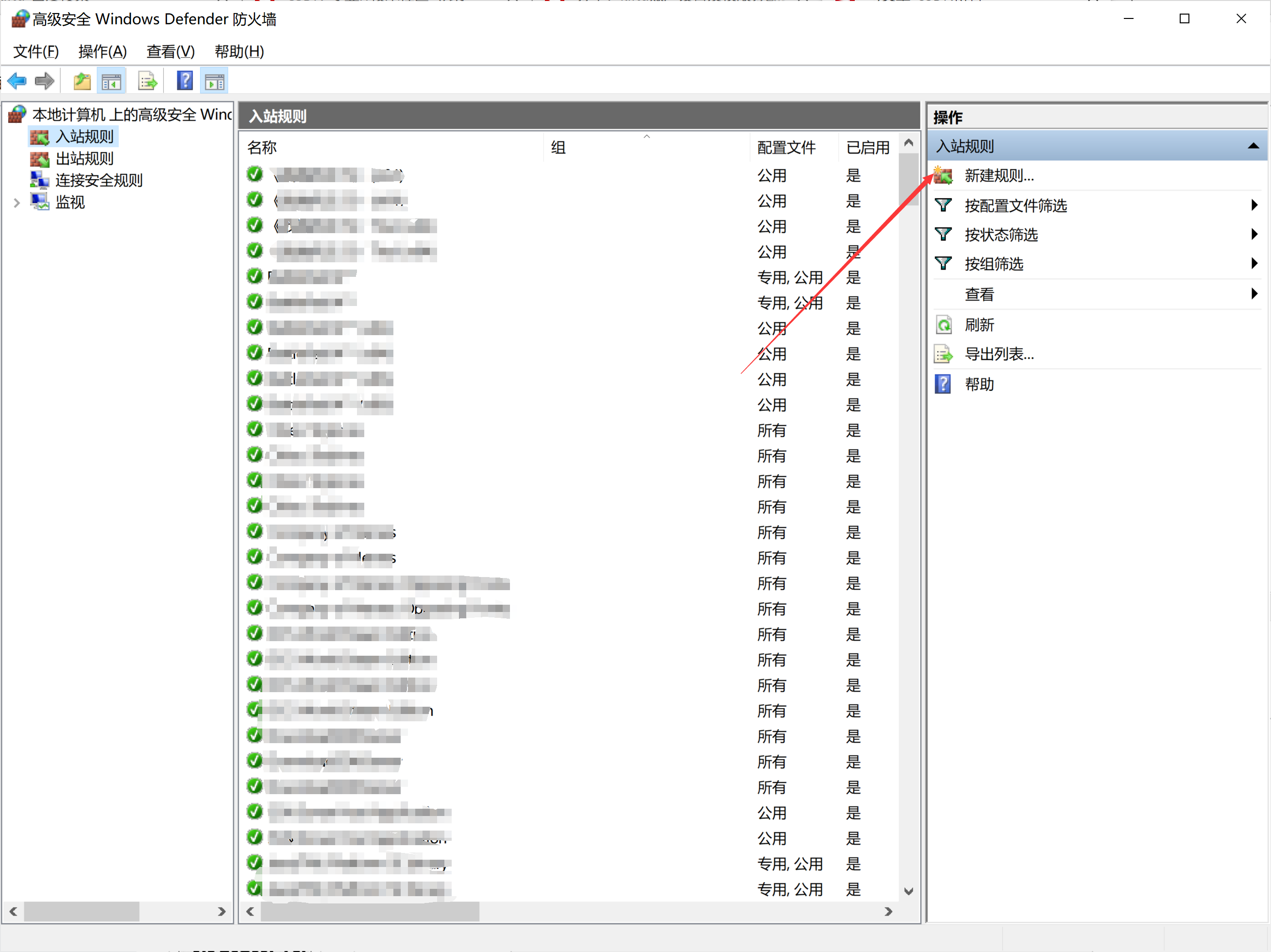1271x952 pixels.
Task: Click 新建规则... in the actions pane
Action: coord(1000,175)
